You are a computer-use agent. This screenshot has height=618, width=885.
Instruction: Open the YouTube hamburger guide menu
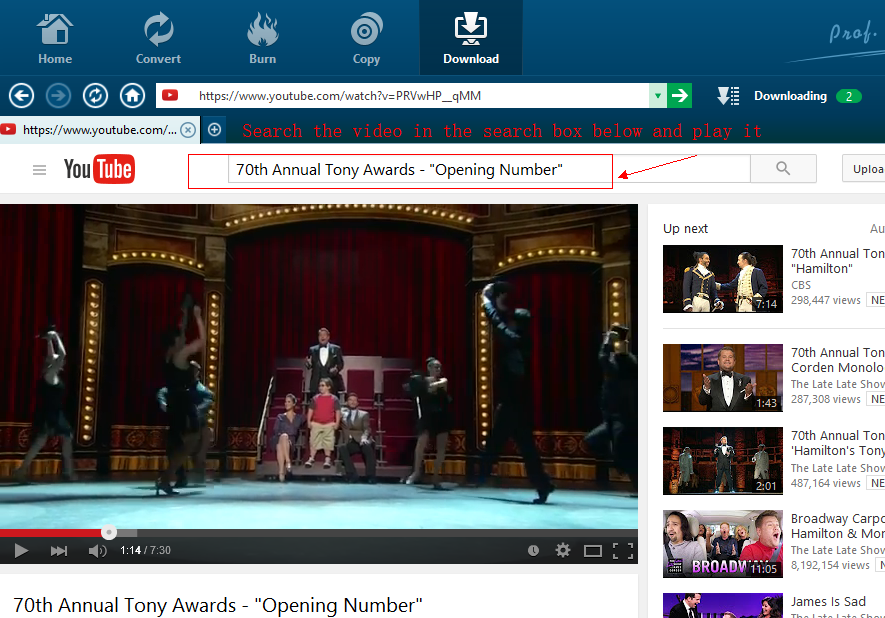click(40, 169)
